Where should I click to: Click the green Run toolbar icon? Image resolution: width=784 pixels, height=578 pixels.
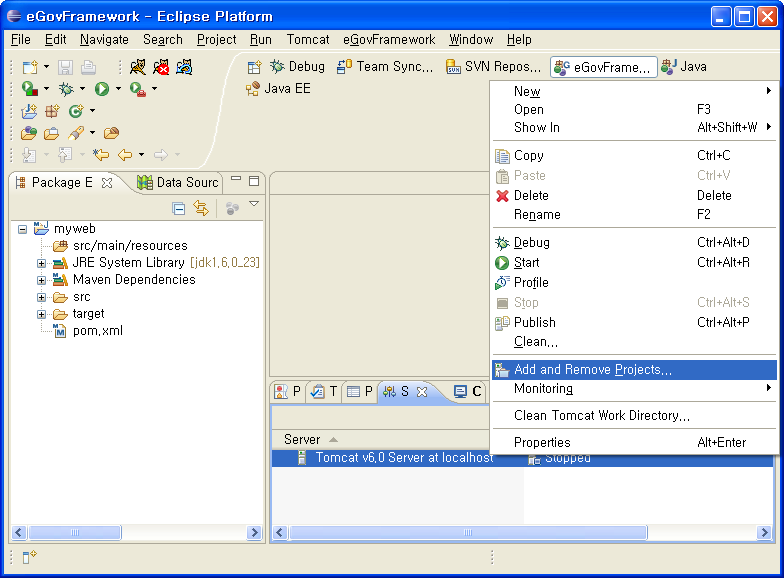(x=102, y=89)
